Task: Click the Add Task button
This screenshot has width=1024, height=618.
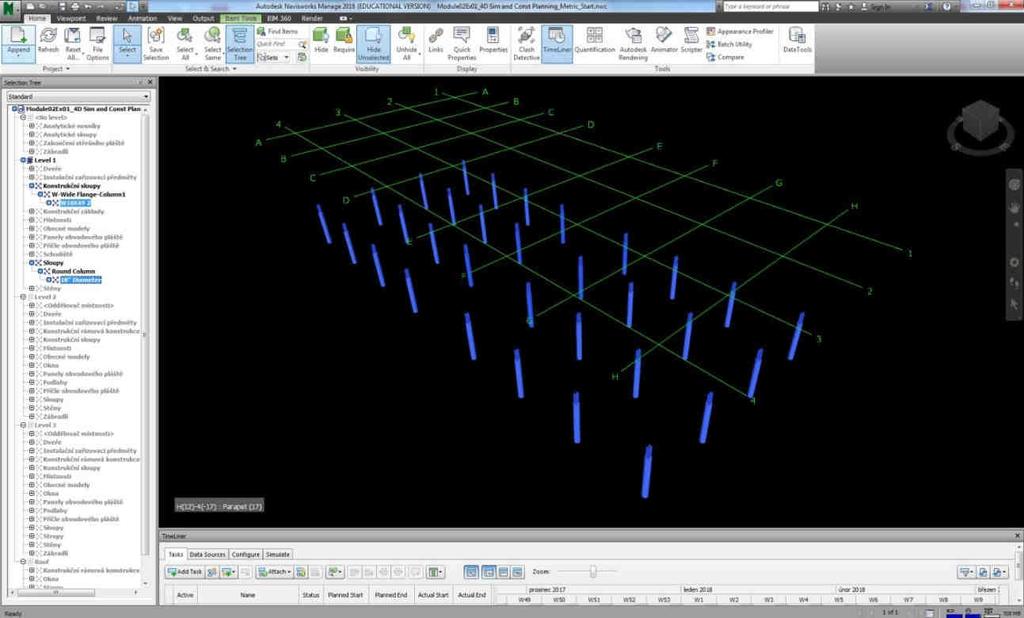Action: pyautogui.click(x=185, y=572)
